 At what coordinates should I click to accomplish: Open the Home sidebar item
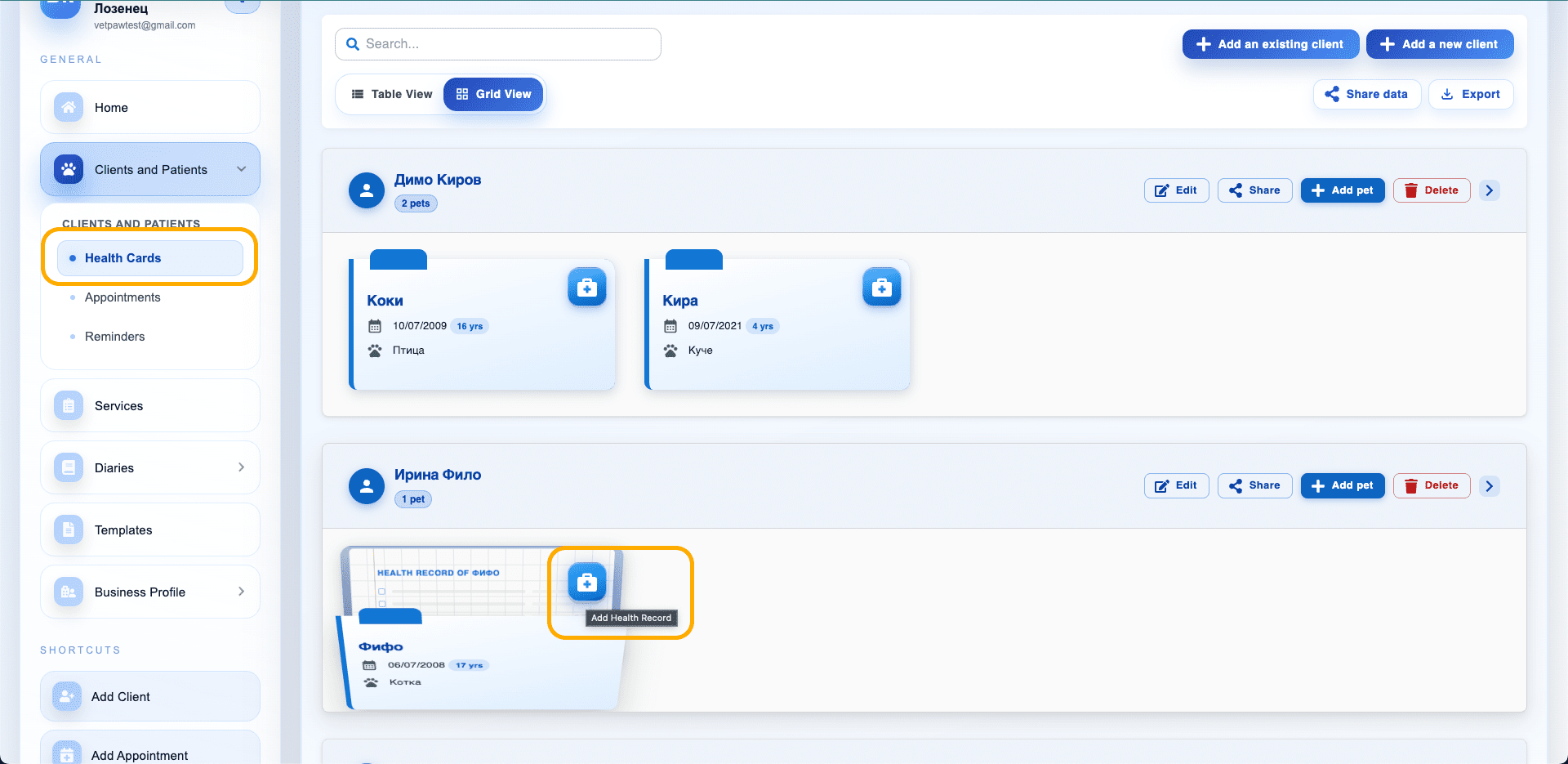tap(150, 107)
